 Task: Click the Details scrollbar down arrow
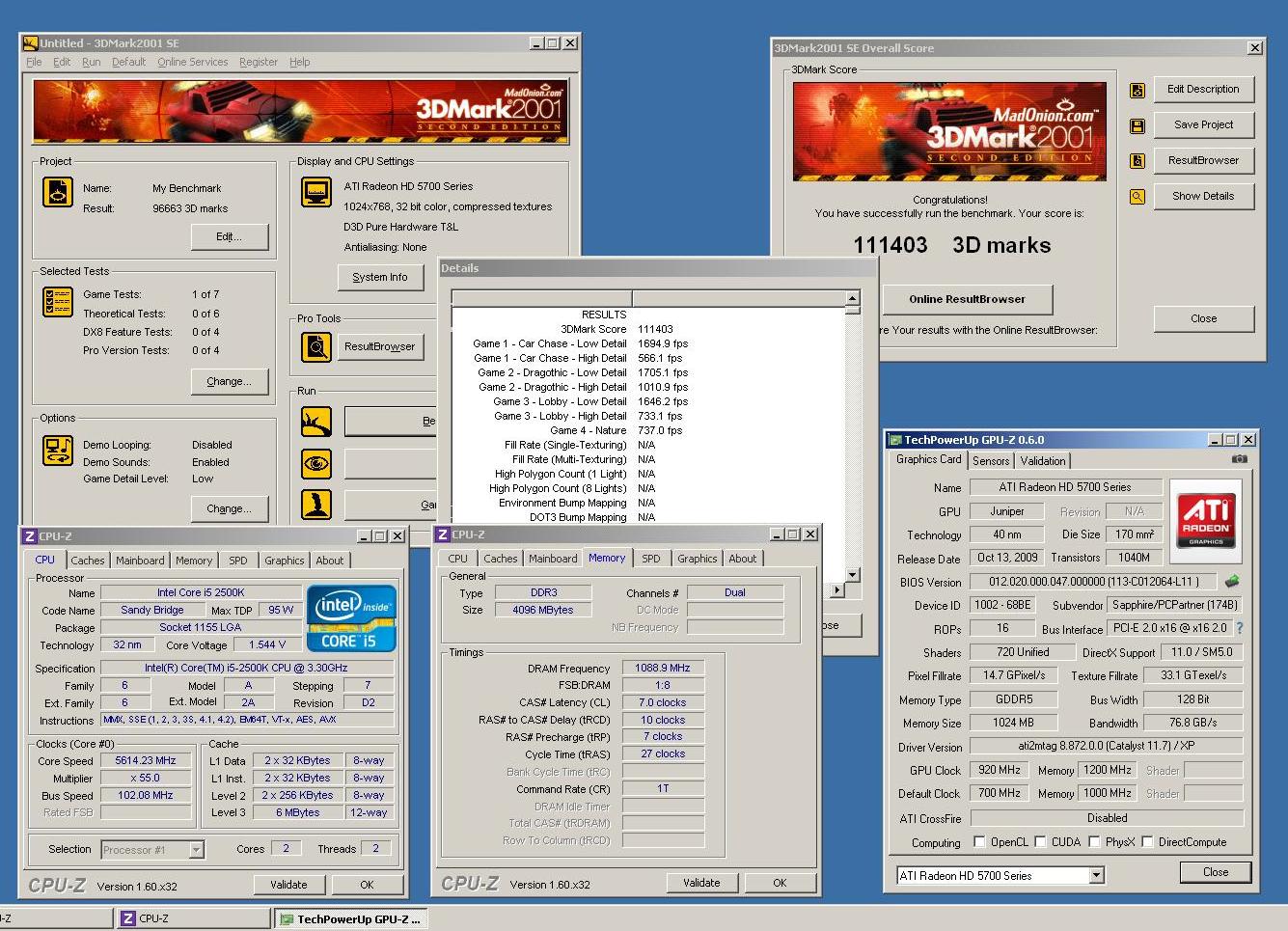852,575
